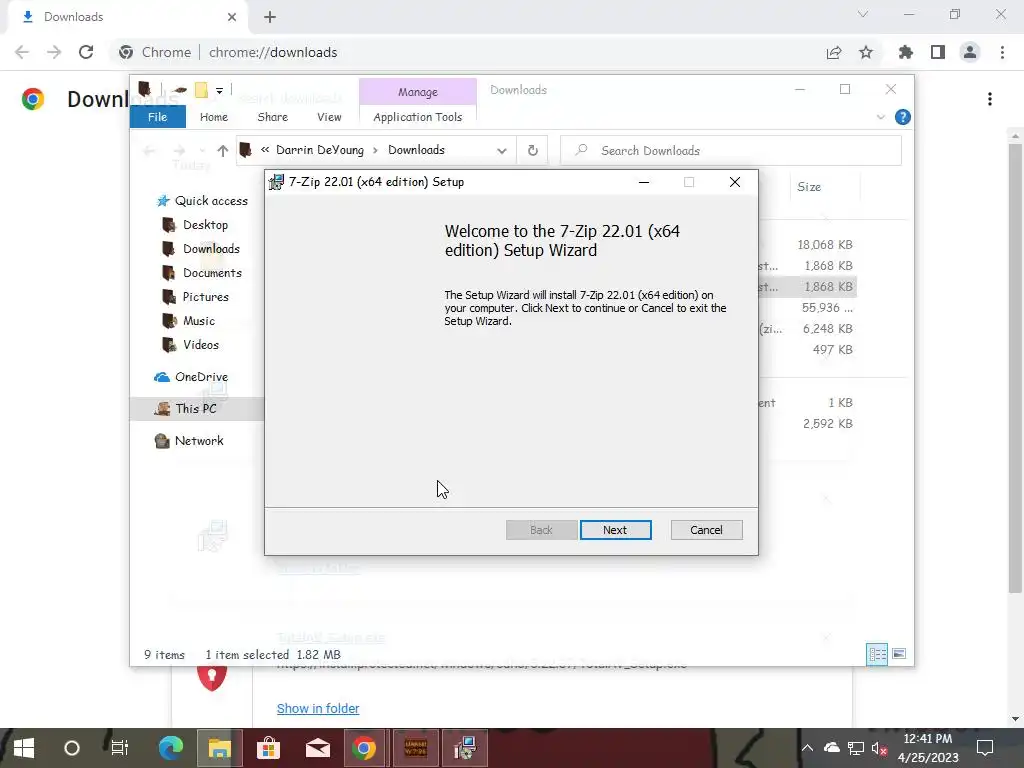Image resolution: width=1024 pixels, height=768 pixels.
Task: Switch Explorer to details view icon
Action: (877, 654)
